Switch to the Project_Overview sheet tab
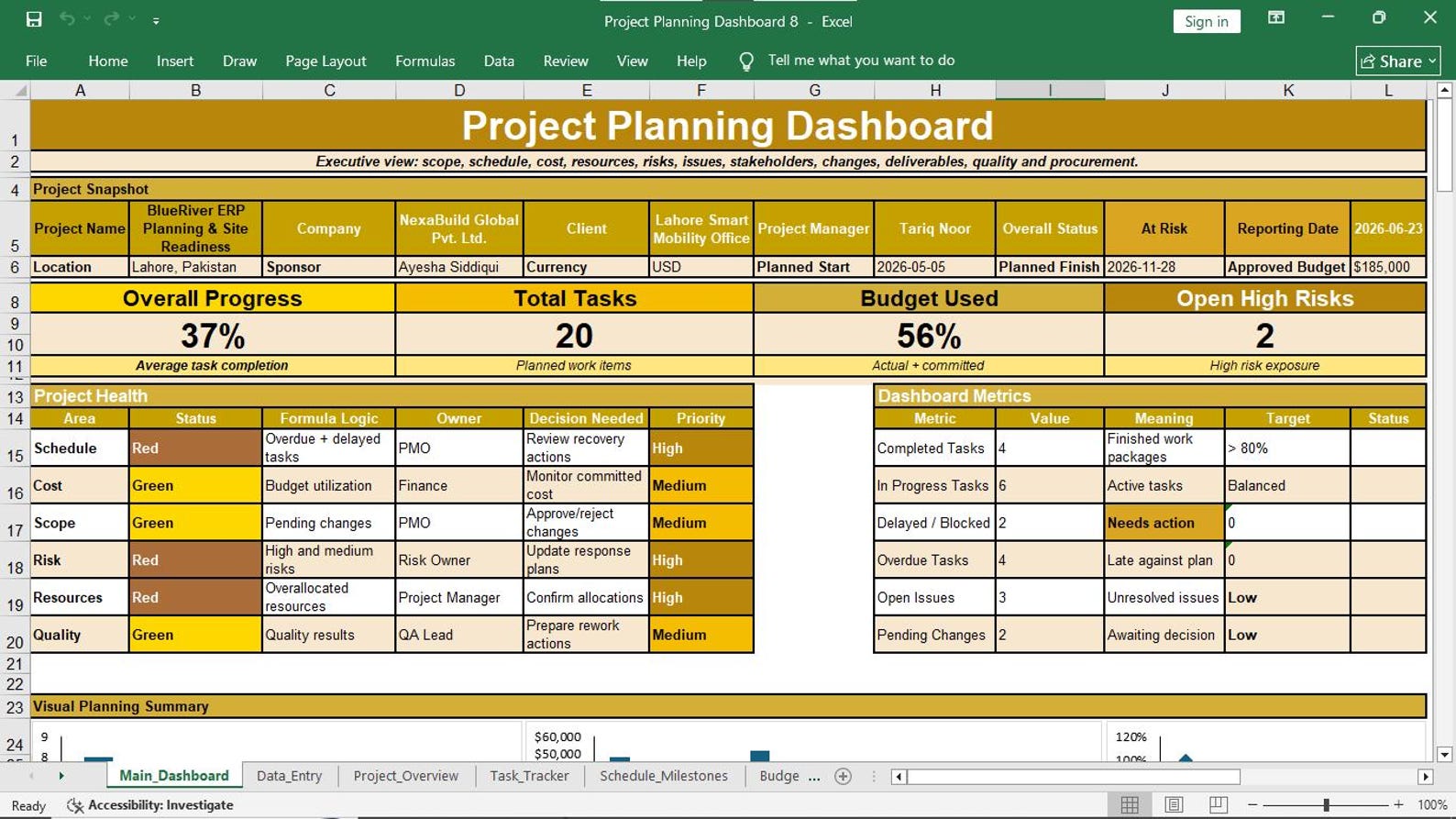This screenshot has width=1456, height=819. point(405,776)
